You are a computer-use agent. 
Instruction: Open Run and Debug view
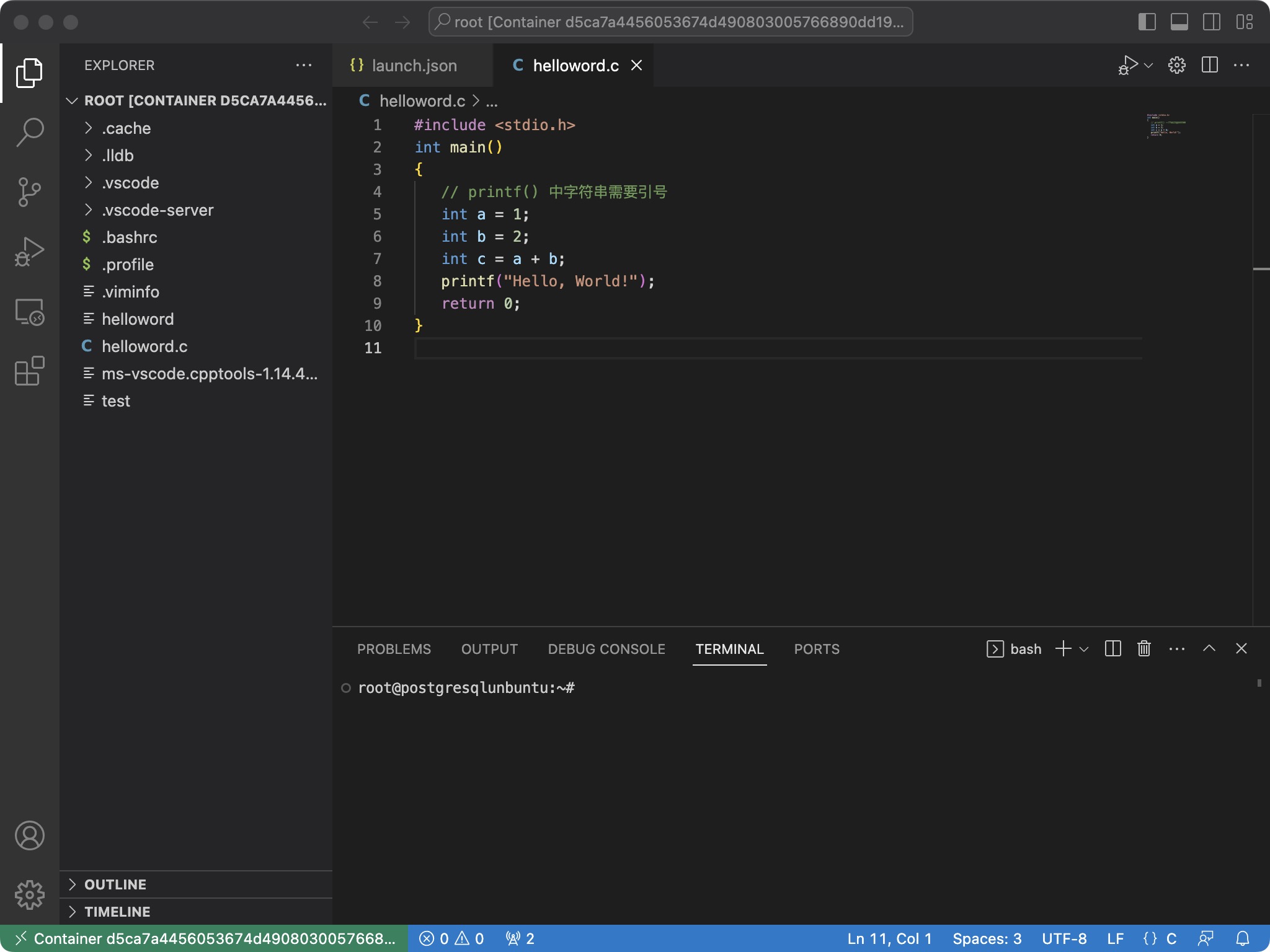point(29,252)
